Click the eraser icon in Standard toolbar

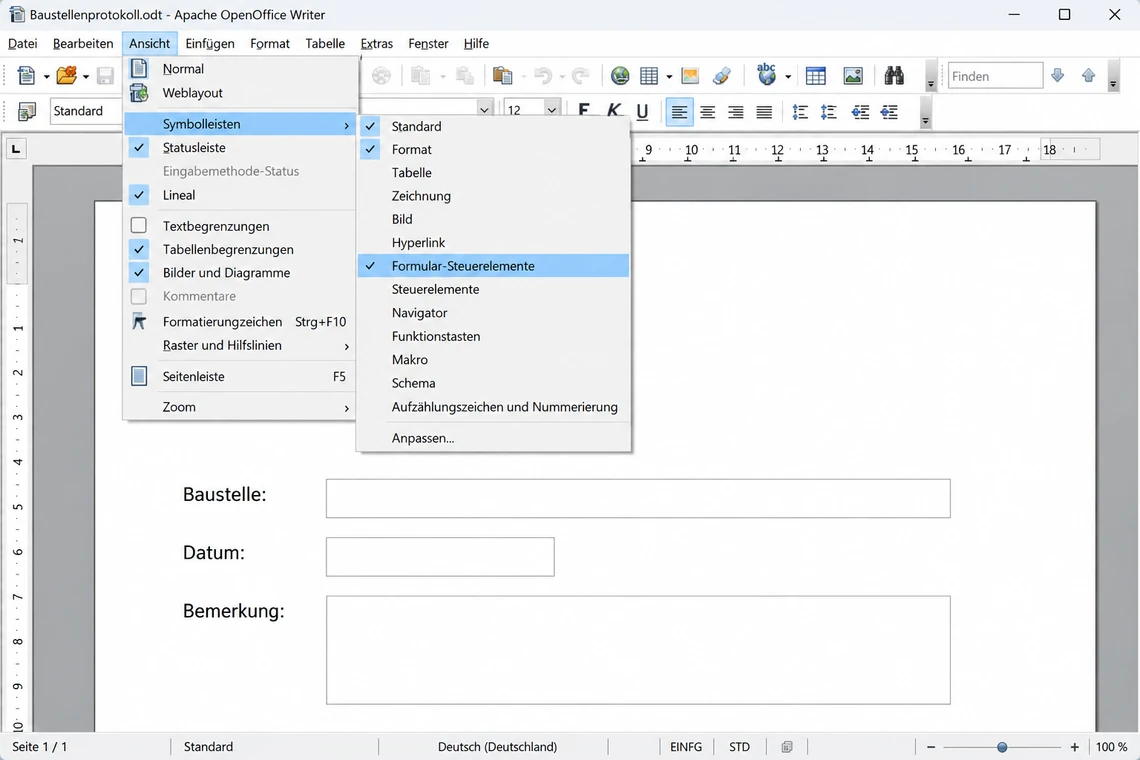pos(721,76)
